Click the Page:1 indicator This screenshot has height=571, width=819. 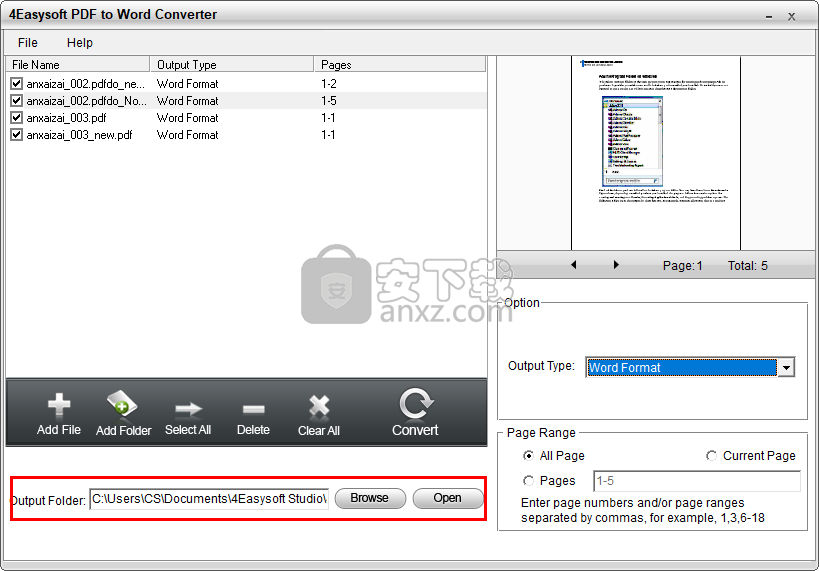[x=683, y=265]
